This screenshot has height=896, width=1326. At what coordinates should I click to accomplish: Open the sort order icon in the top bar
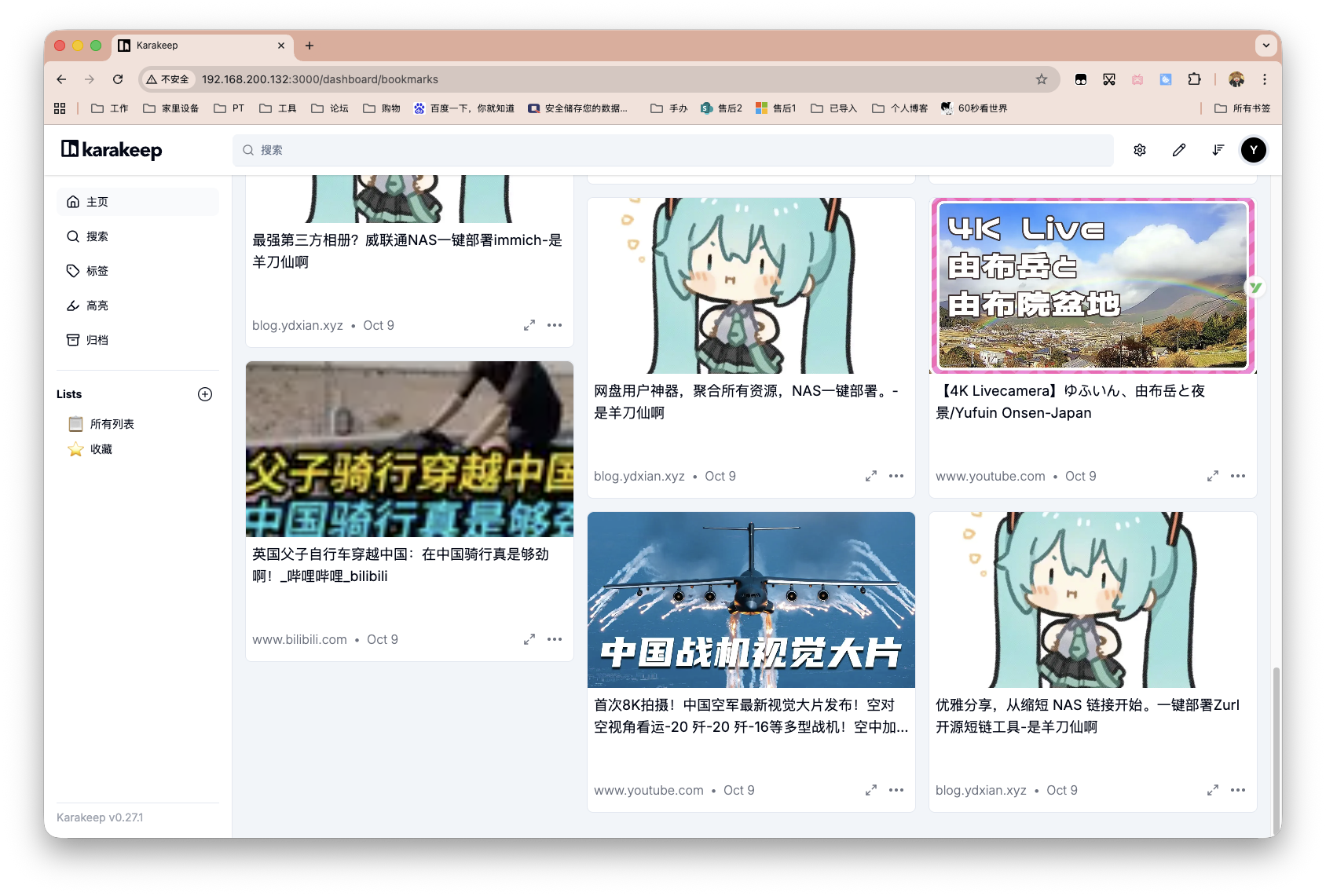point(1218,149)
